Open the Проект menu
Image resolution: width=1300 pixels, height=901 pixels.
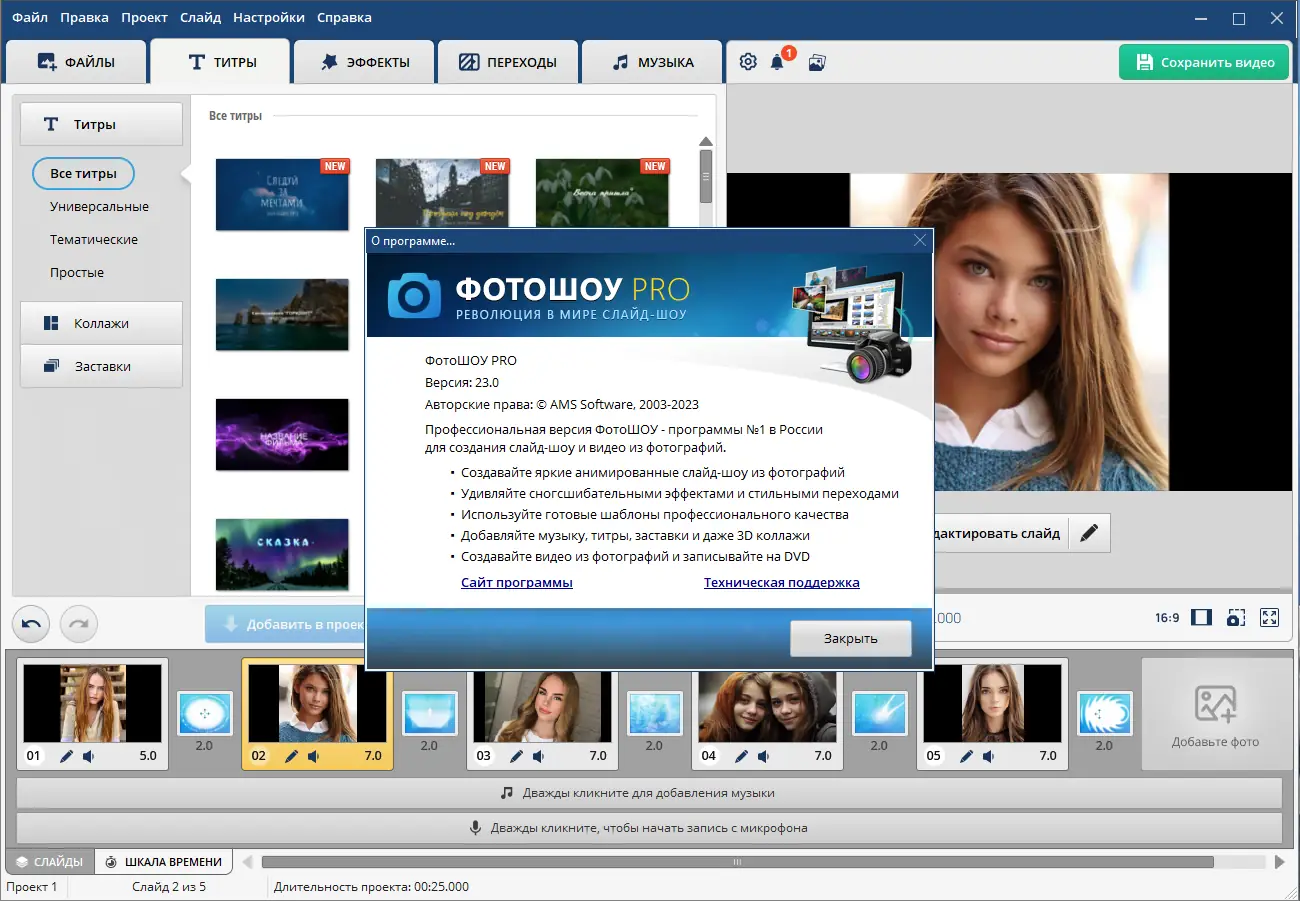[x=145, y=17]
